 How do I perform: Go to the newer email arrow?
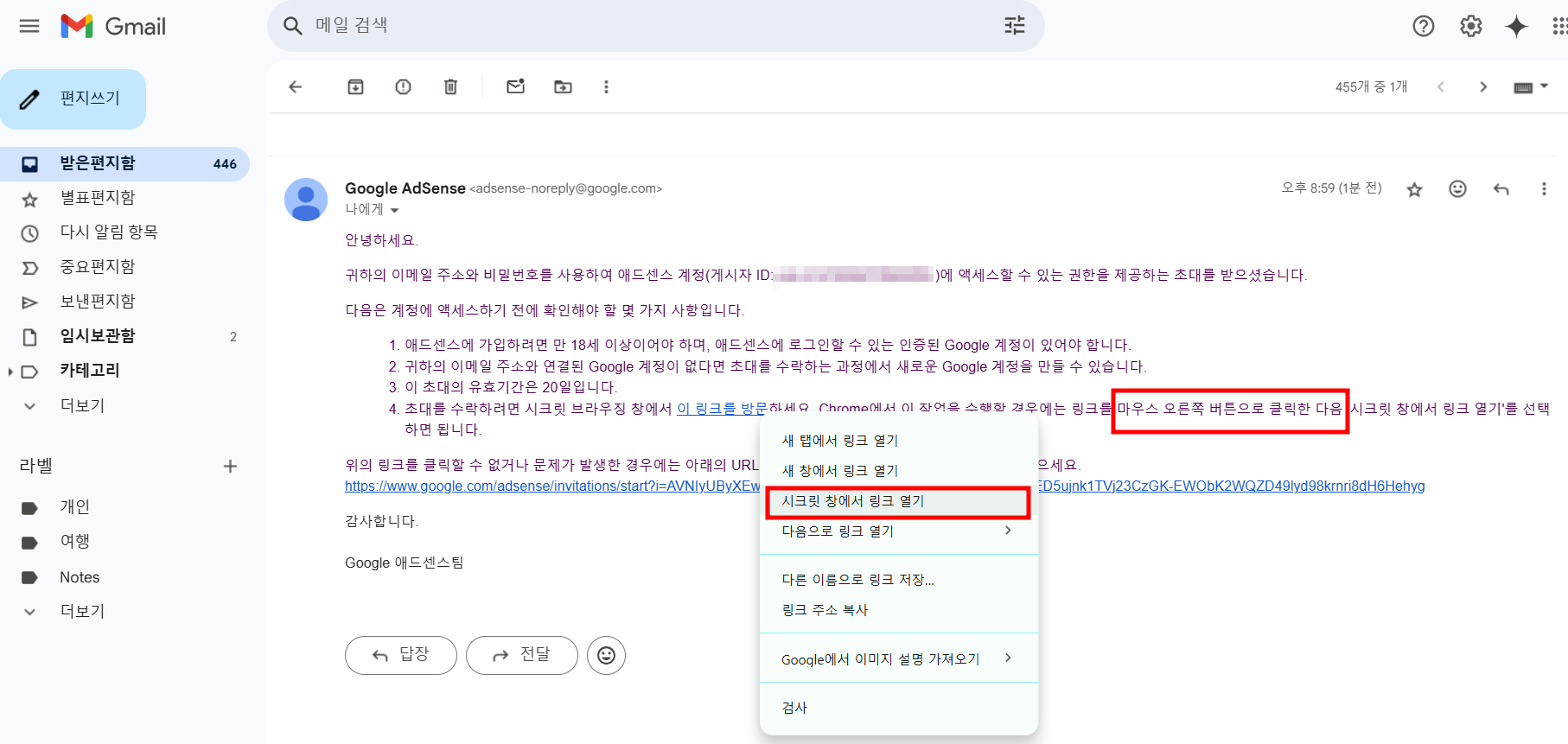1441,86
